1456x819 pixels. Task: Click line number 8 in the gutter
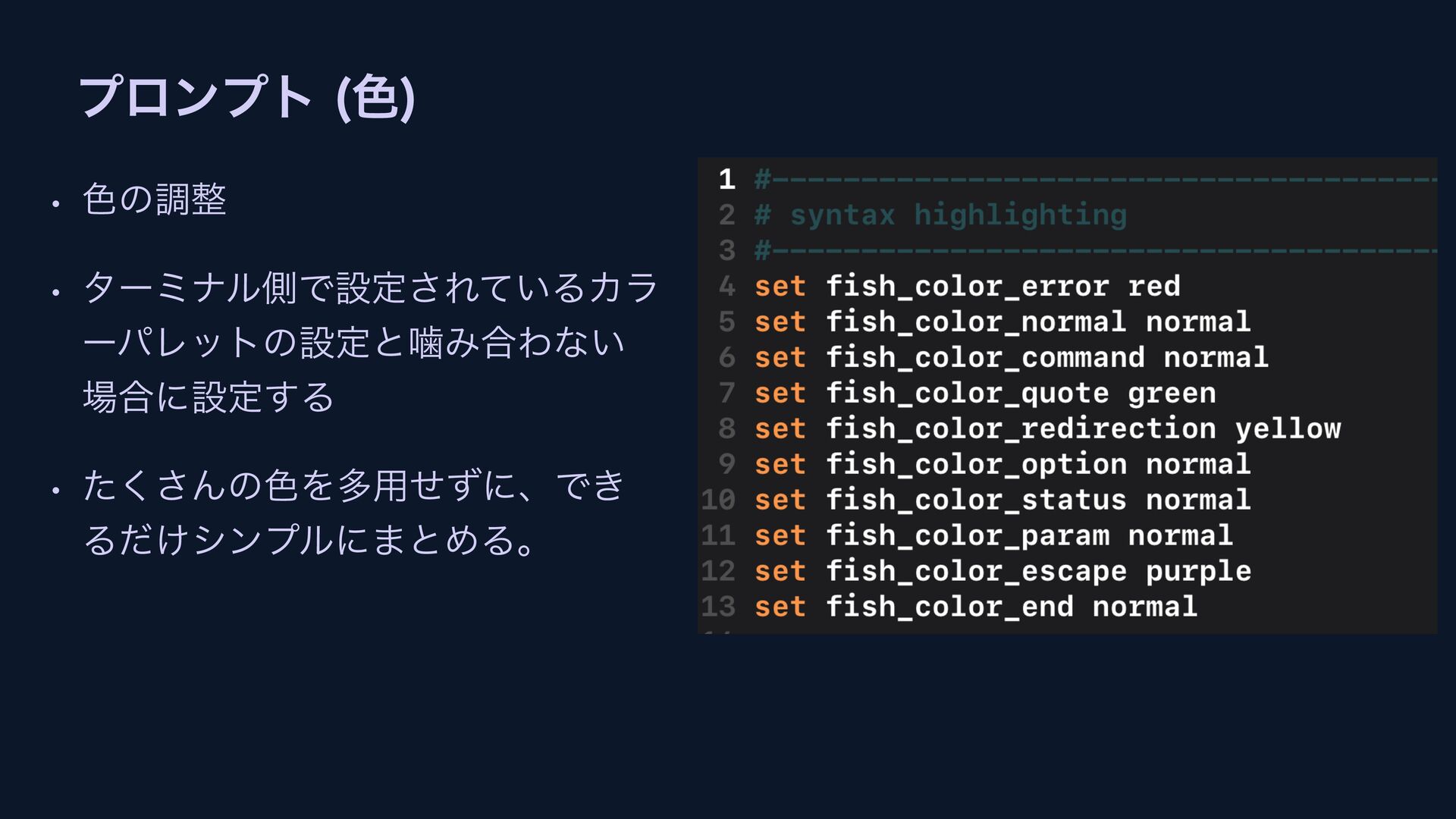[x=726, y=429]
